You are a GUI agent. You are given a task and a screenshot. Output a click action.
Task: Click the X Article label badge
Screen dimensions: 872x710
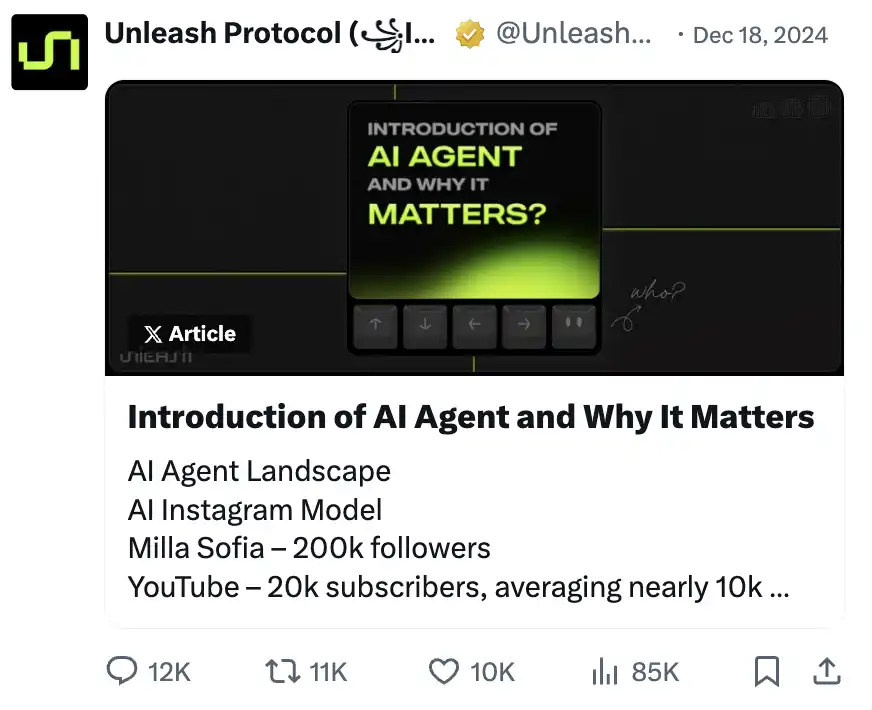(x=190, y=334)
